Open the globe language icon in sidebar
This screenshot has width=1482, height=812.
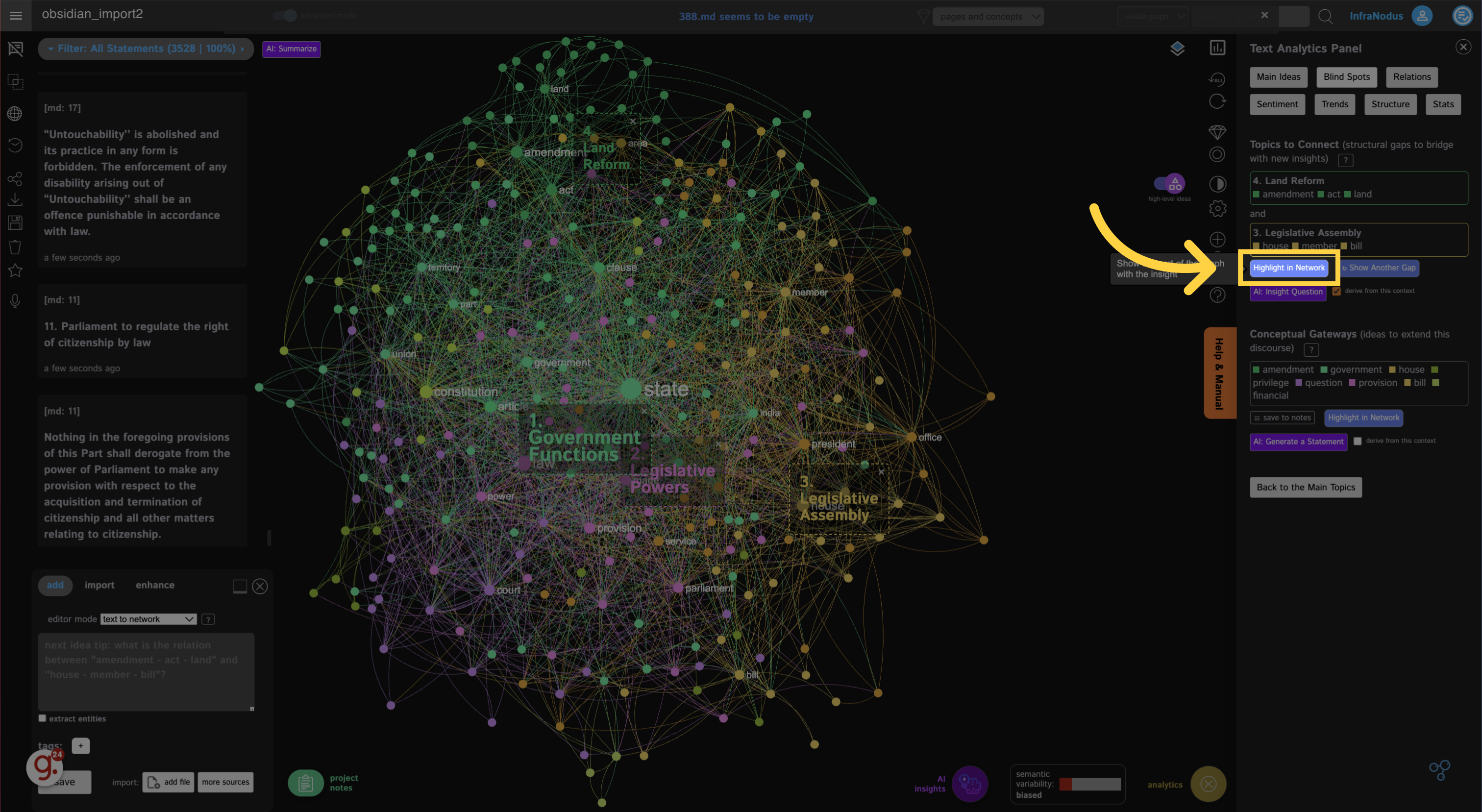(x=15, y=113)
